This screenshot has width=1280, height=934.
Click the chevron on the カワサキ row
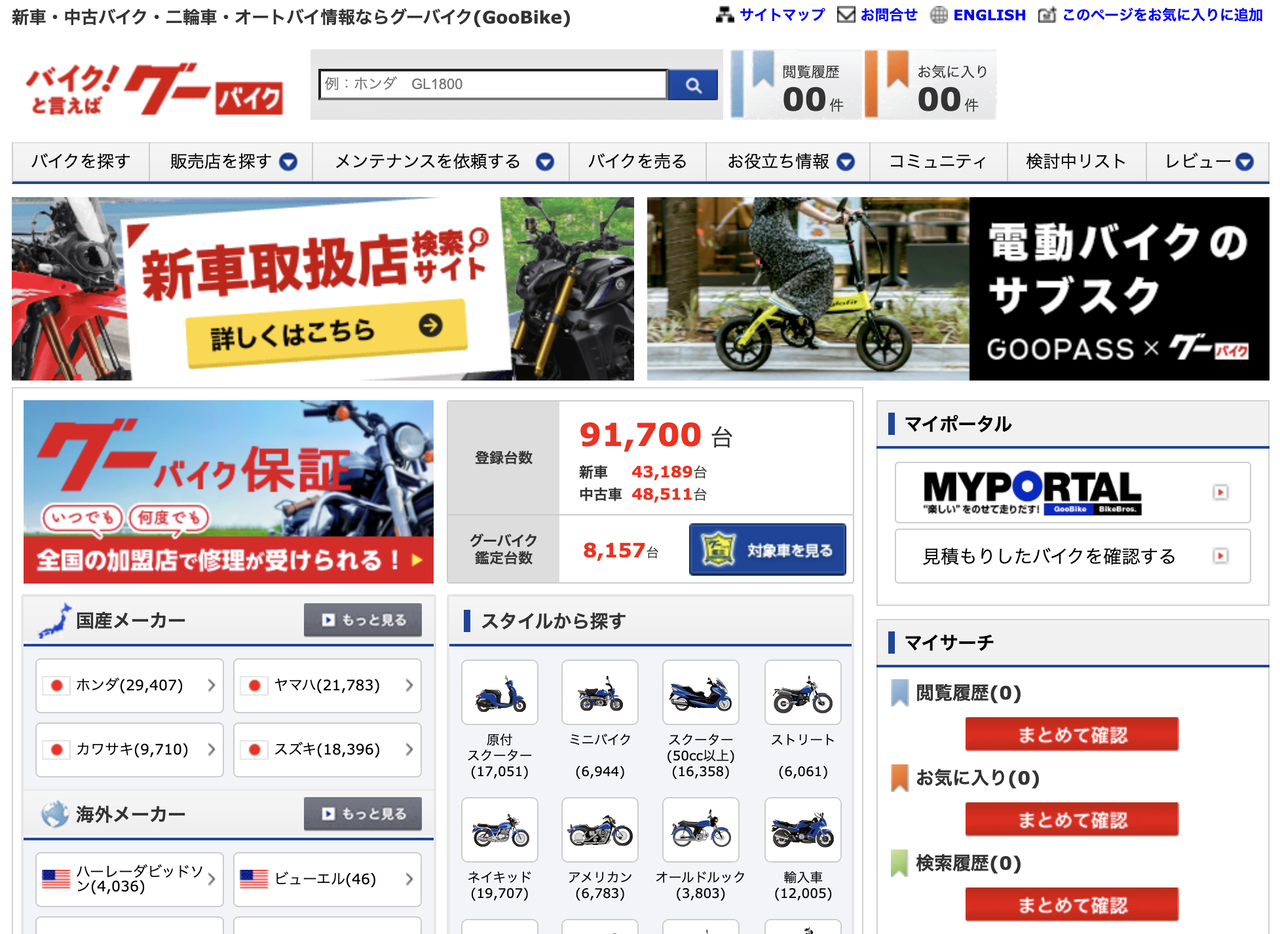point(211,749)
